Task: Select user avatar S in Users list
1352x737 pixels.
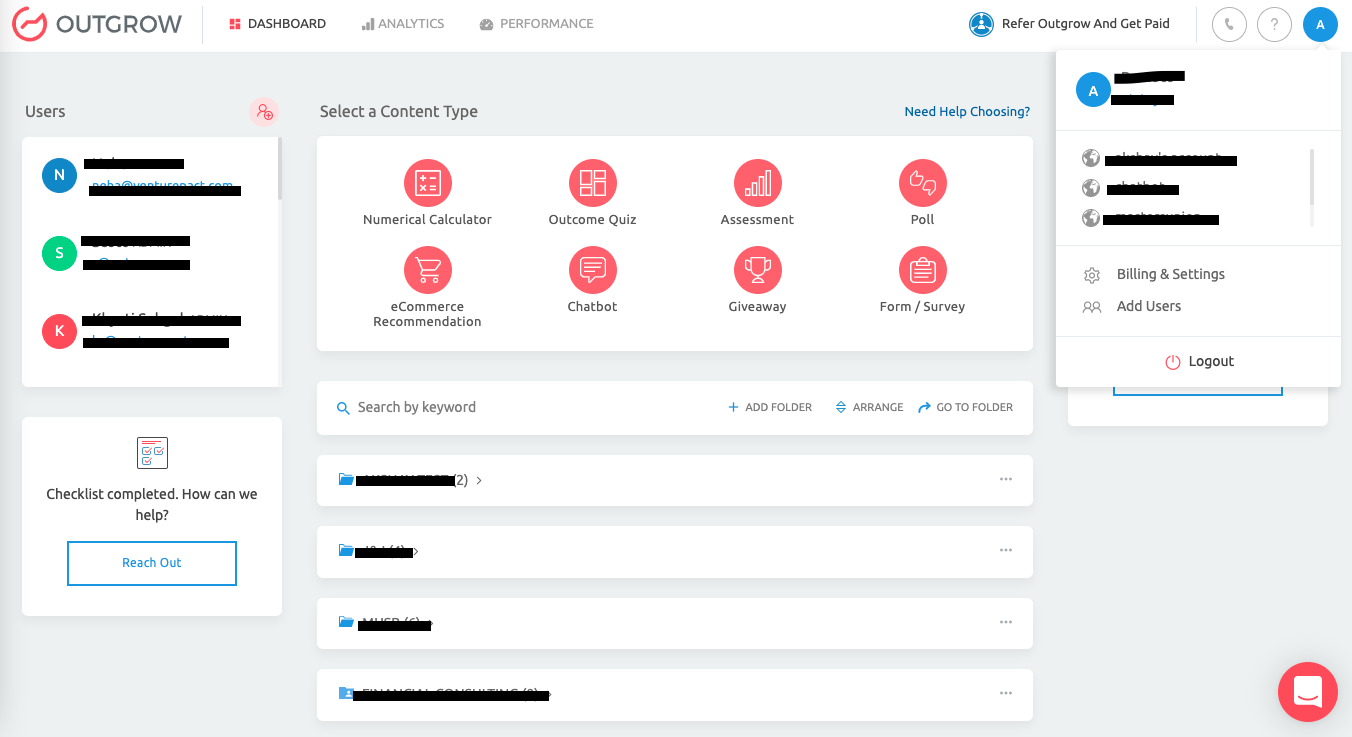Action: 59,253
